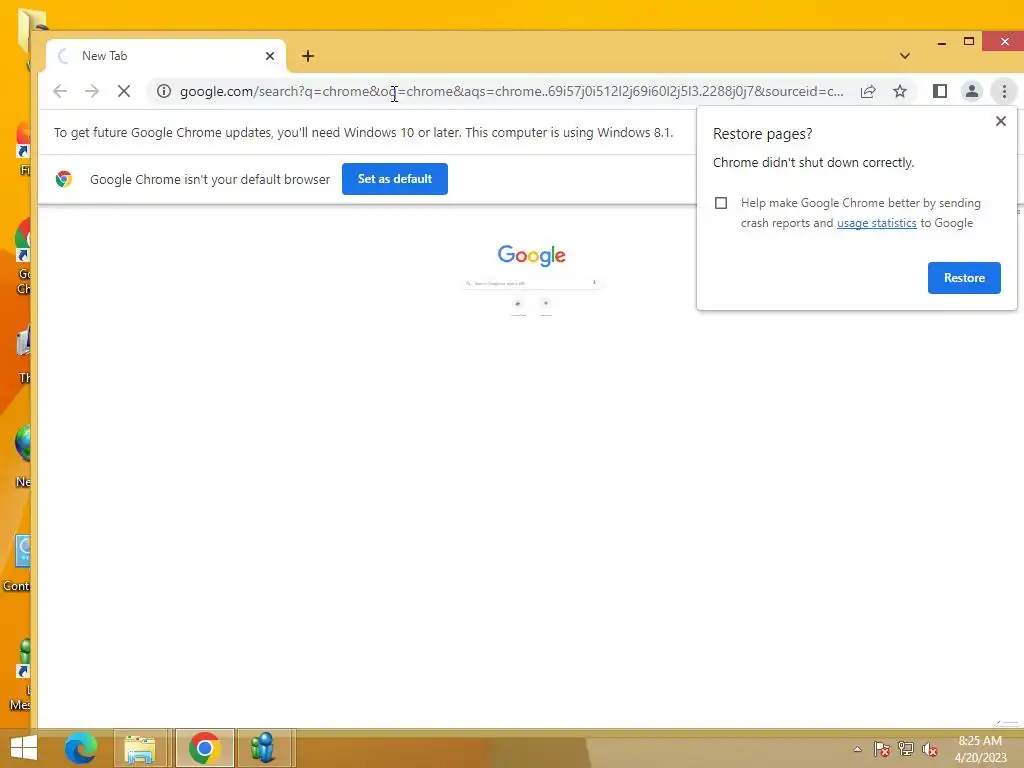Open network status tray icon
The height and width of the screenshot is (768, 1024).
point(906,749)
